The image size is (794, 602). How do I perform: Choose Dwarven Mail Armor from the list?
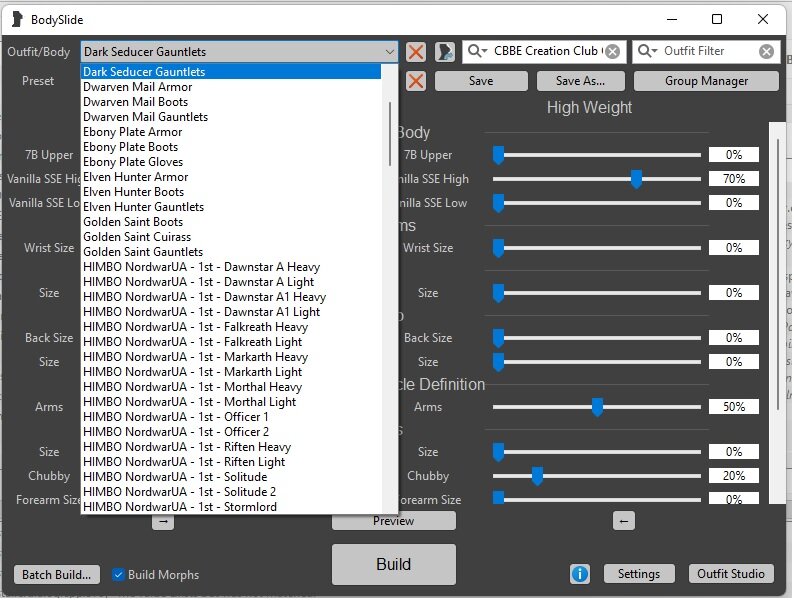click(x=231, y=87)
